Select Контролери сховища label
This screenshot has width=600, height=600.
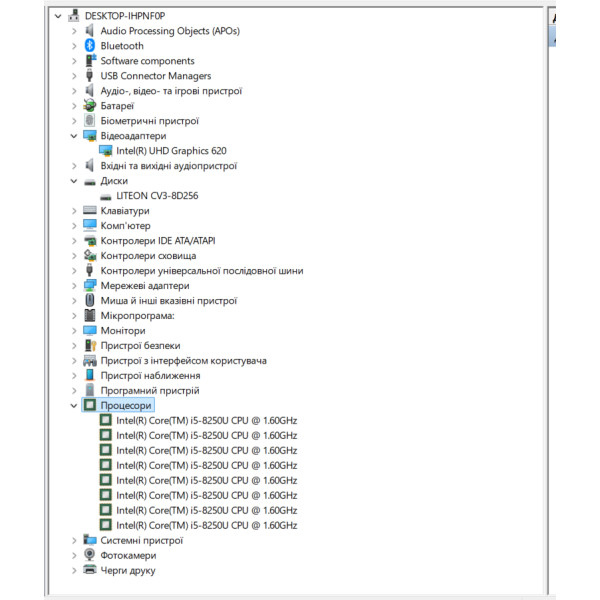click(148, 256)
